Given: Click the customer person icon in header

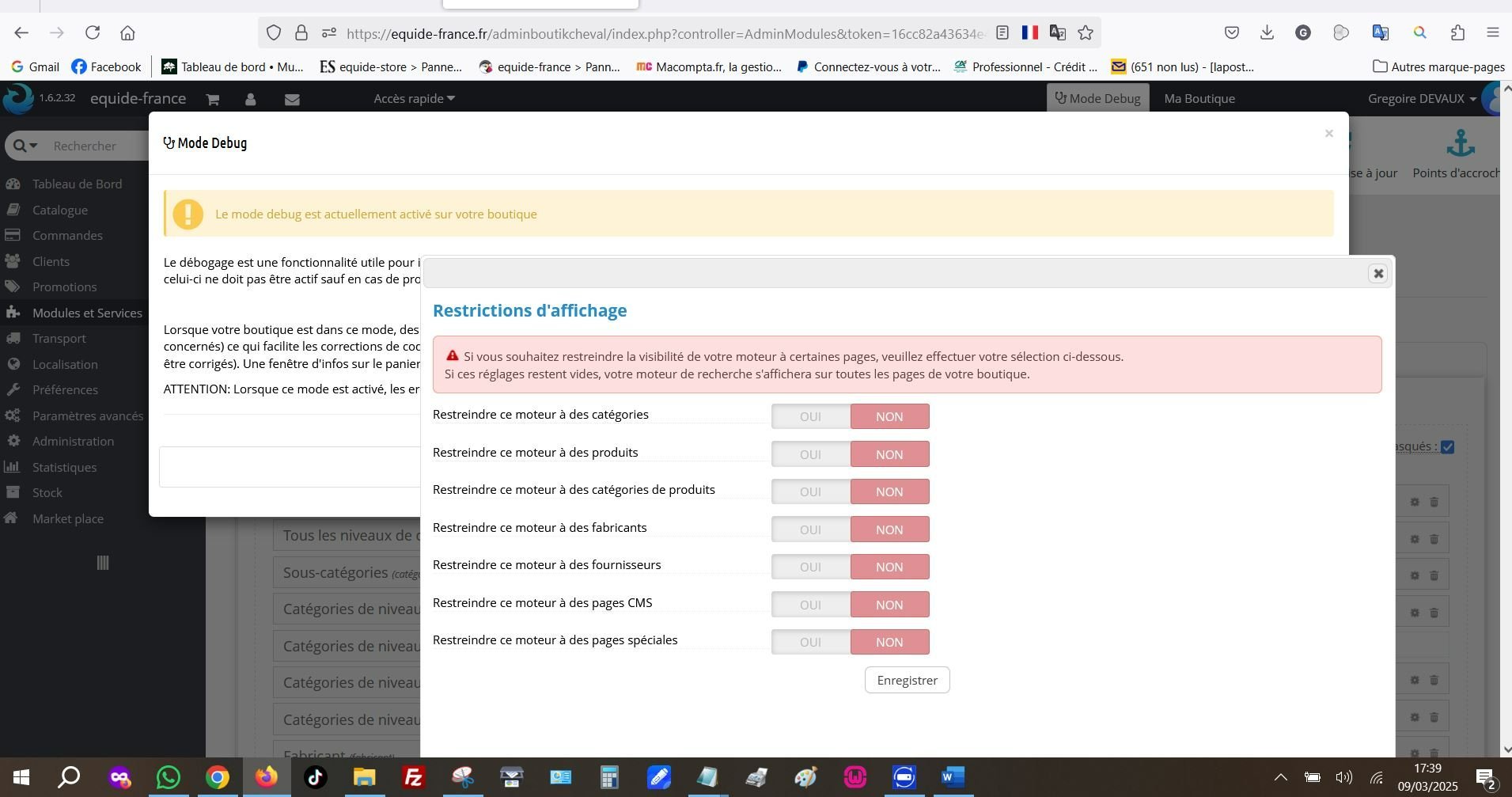Looking at the screenshot, I should pos(250,100).
